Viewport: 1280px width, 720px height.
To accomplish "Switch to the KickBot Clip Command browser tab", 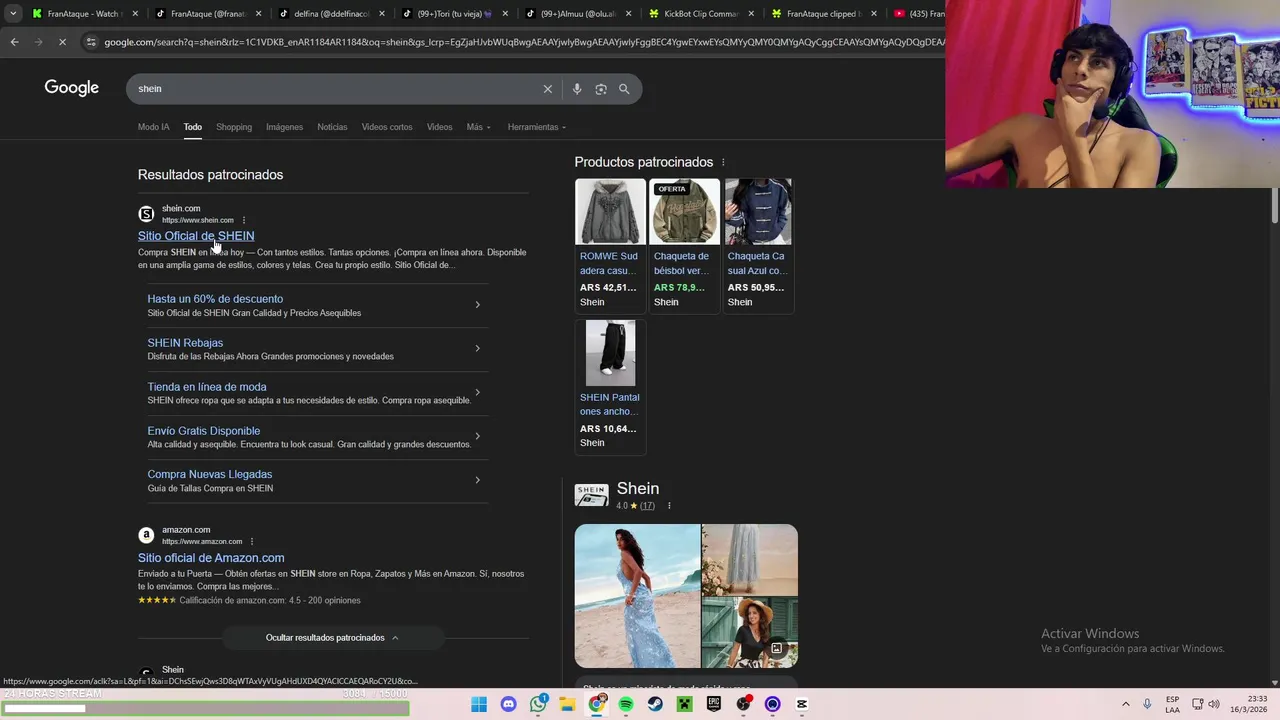I will 703,14.
